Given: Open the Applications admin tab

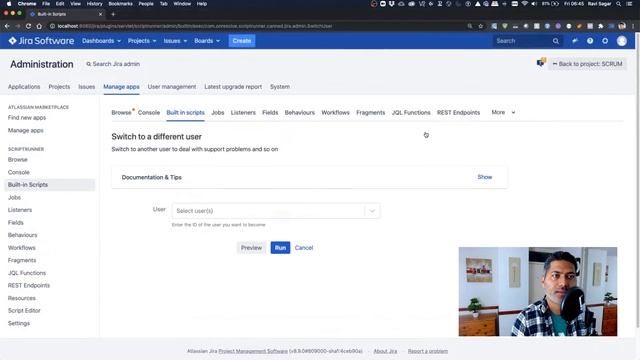Looking at the screenshot, I should tap(24, 87).
